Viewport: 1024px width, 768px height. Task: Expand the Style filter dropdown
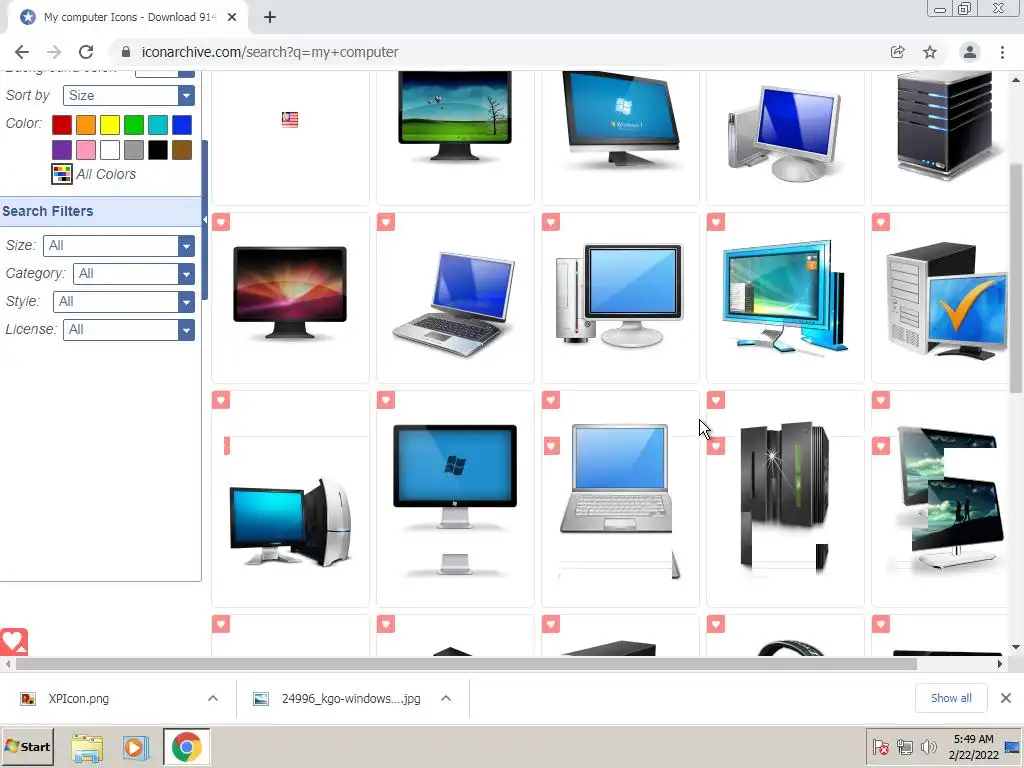(123, 302)
